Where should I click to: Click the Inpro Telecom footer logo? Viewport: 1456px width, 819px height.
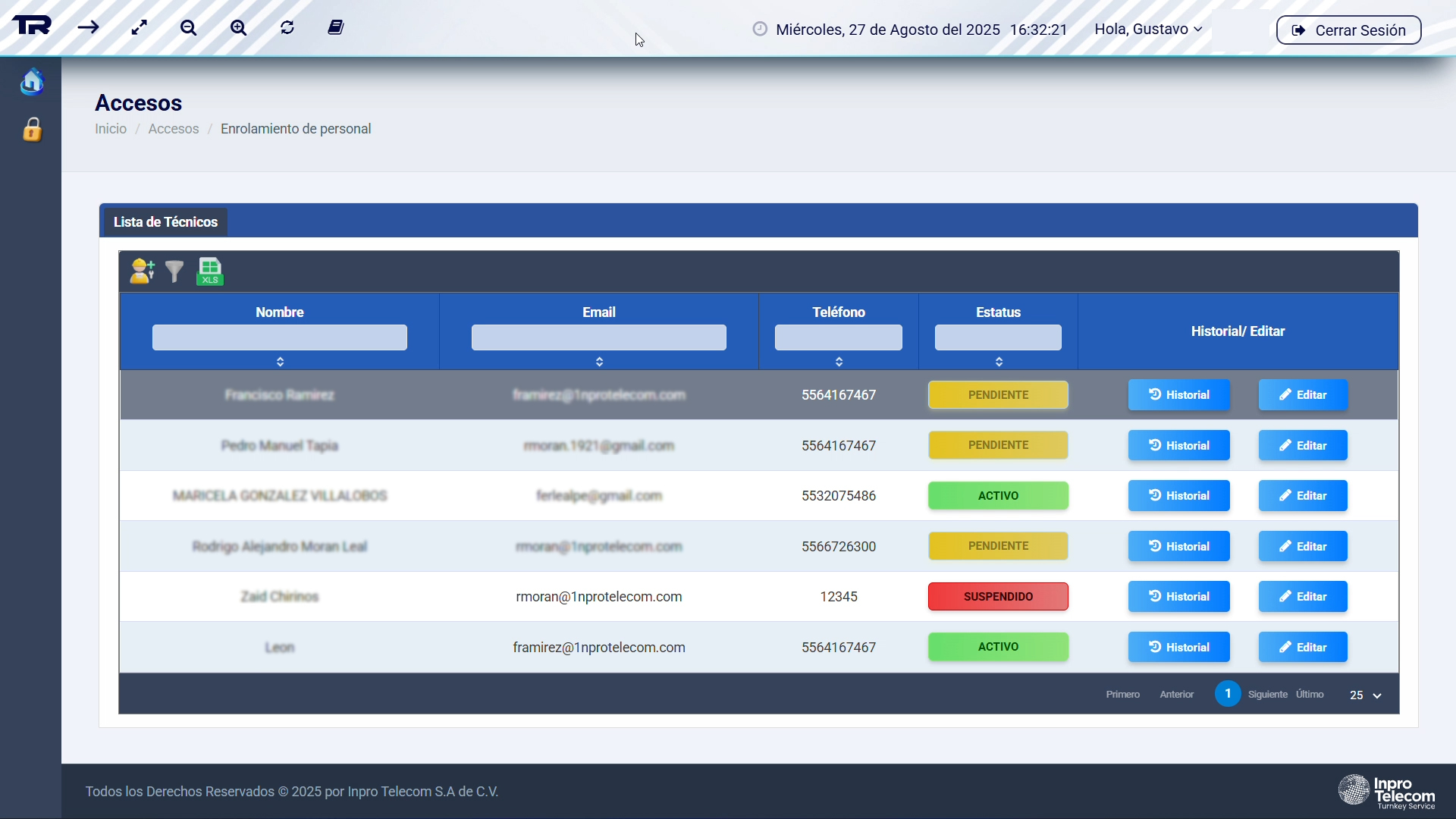point(1386,792)
